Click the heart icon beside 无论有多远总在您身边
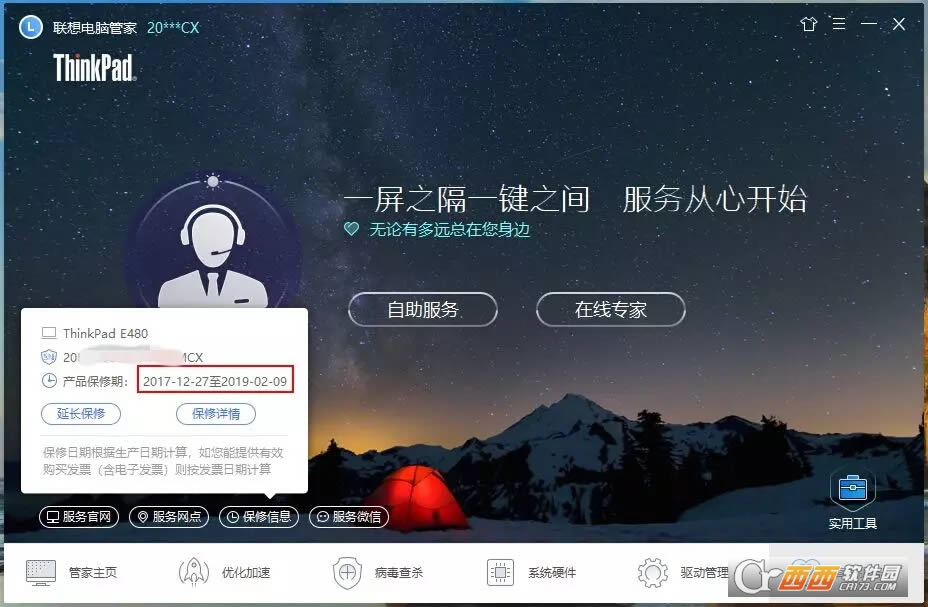928x607 pixels. pos(352,229)
